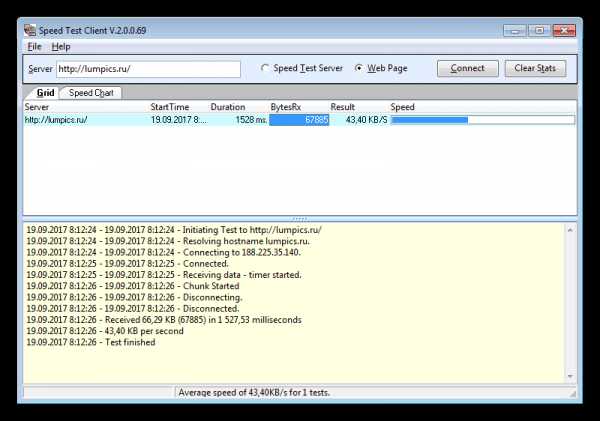The height and width of the screenshot is (421, 600).
Task: Minimize the Speed Test Client window
Action: [515, 30]
